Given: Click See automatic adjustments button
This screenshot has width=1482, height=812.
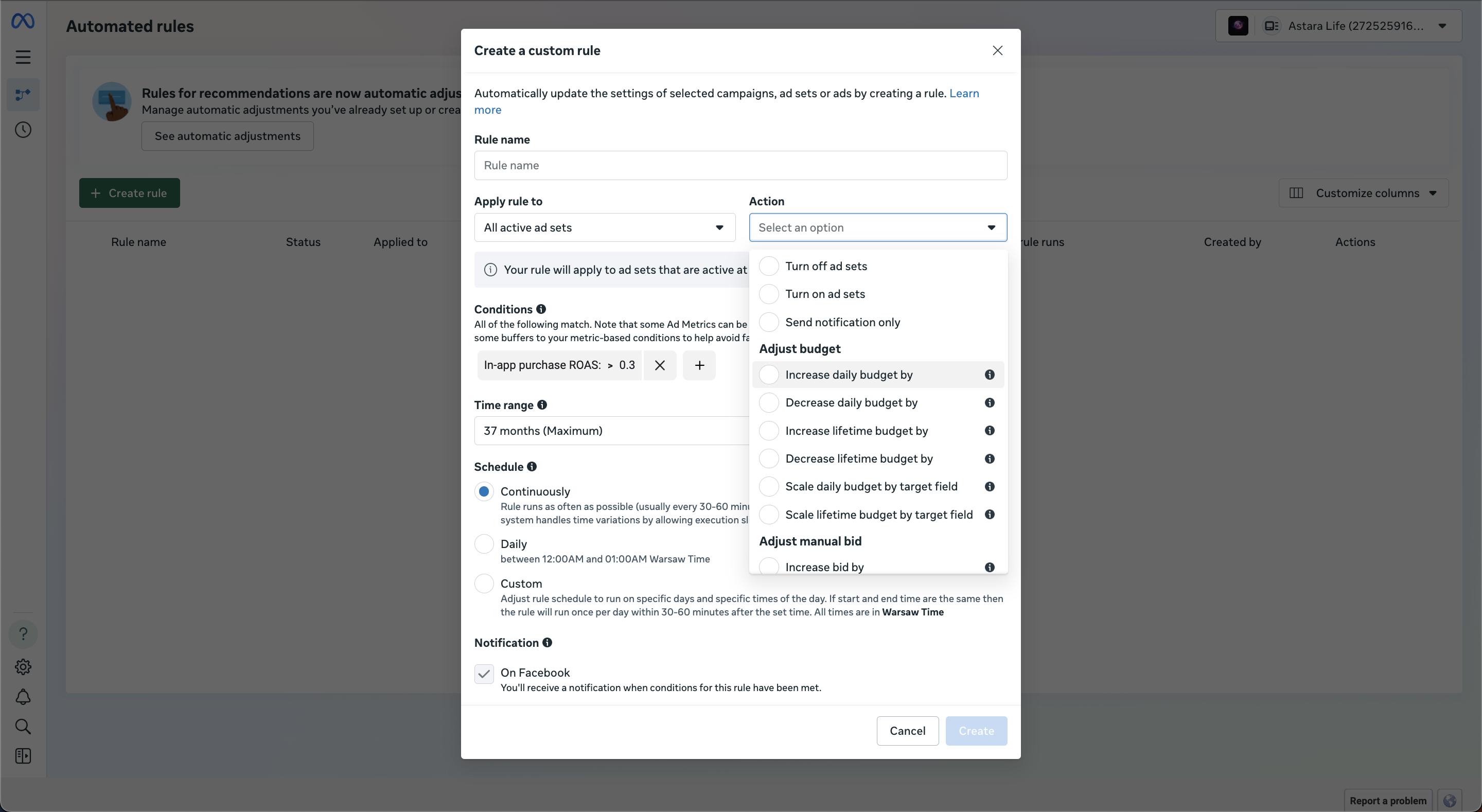Looking at the screenshot, I should 227,136.
